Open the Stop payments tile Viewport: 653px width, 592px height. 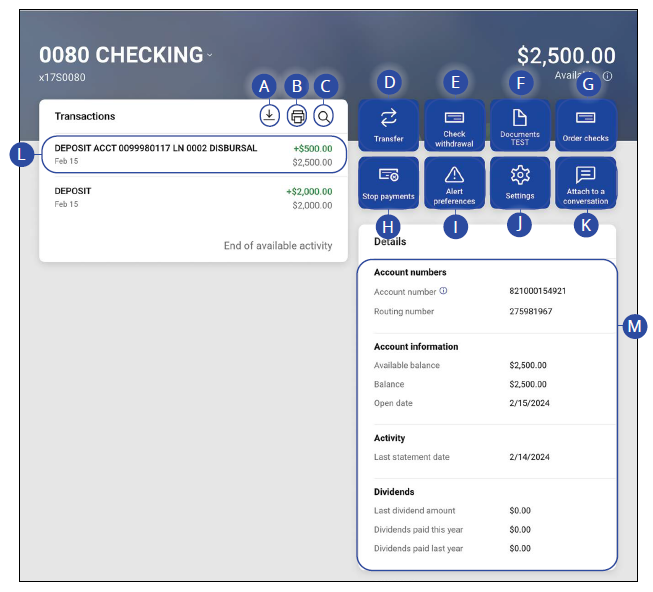389,182
